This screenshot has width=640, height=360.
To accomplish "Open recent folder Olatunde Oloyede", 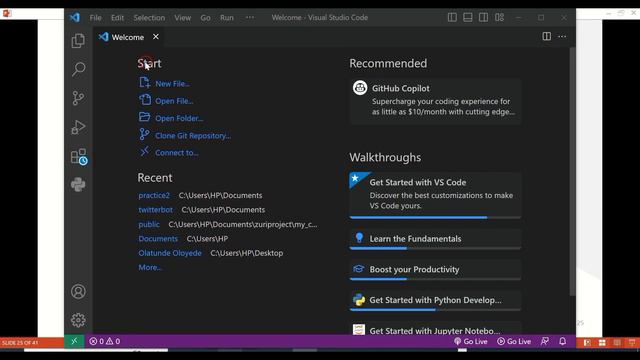I will coord(170,253).
